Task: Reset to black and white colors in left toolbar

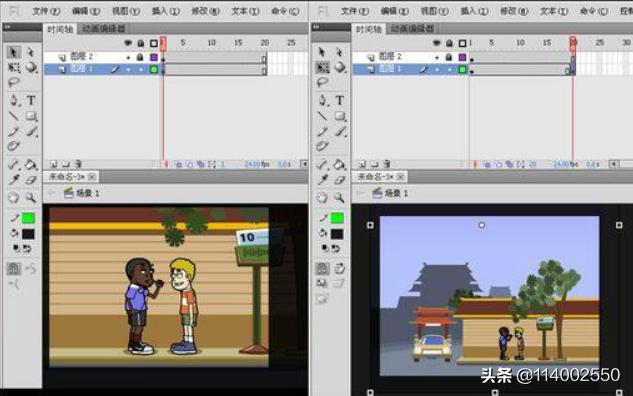Action: tap(16, 249)
